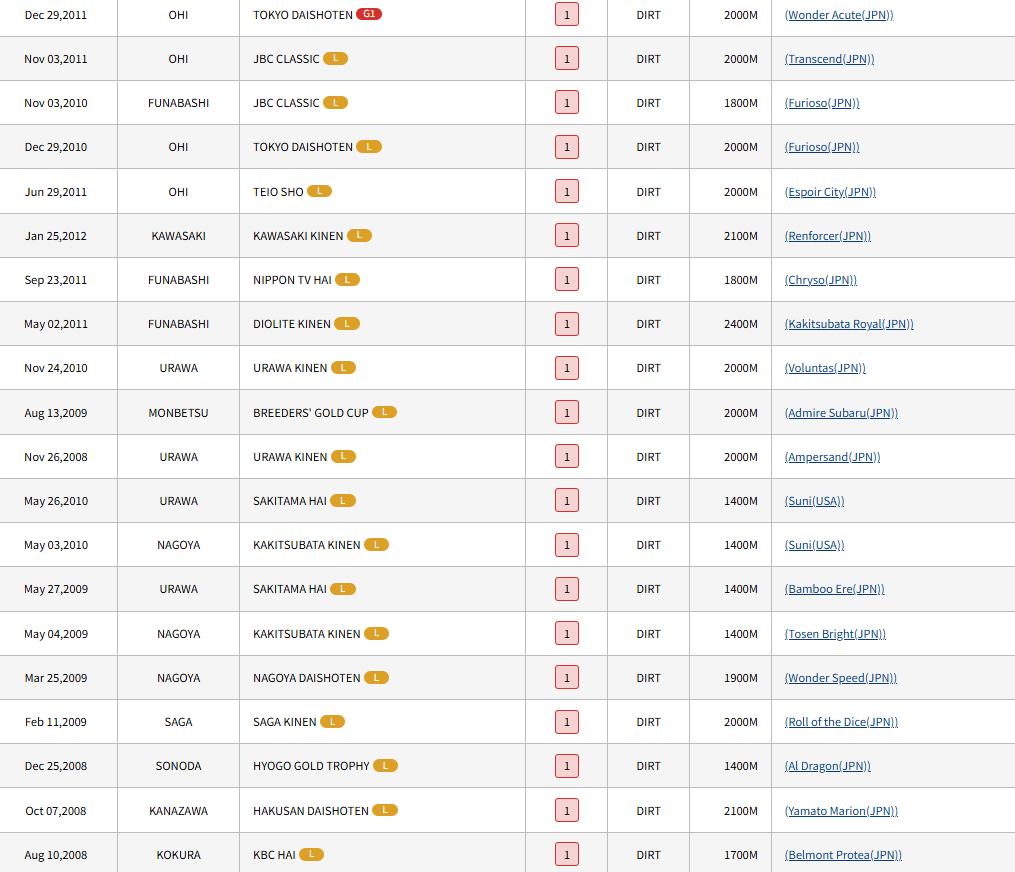Click the L badge beside Nippon TV Hai
This screenshot has width=1015, height=872.
click(x=348, y=279)
